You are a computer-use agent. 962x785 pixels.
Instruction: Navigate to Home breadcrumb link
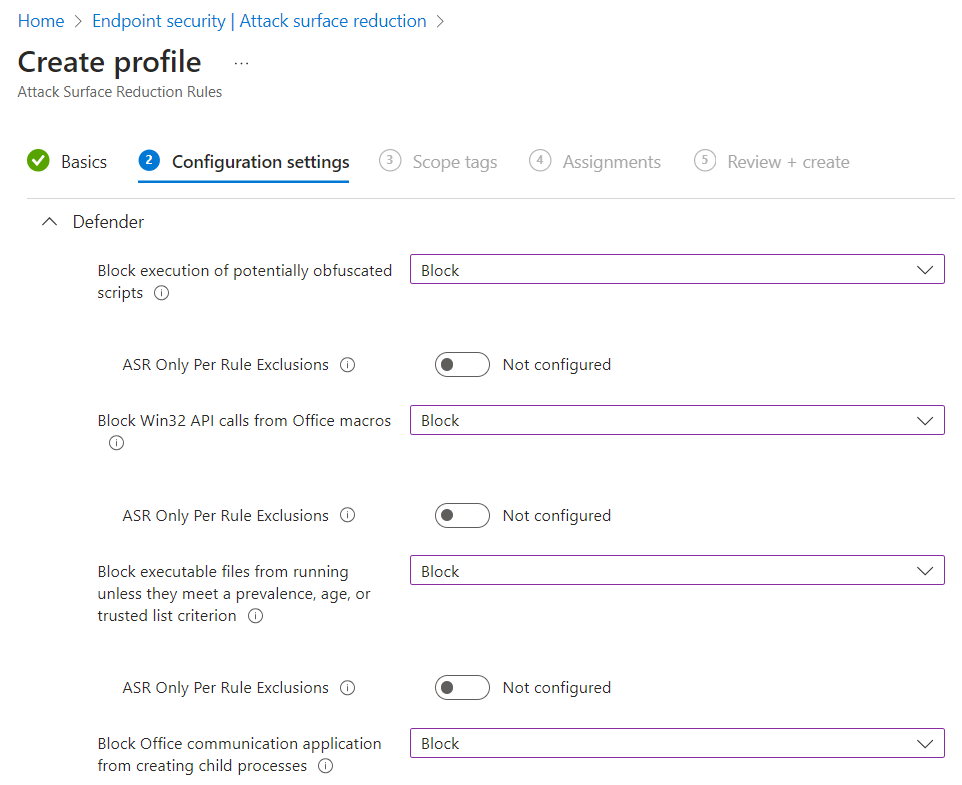pyautogui.click(x=41, y=21)
